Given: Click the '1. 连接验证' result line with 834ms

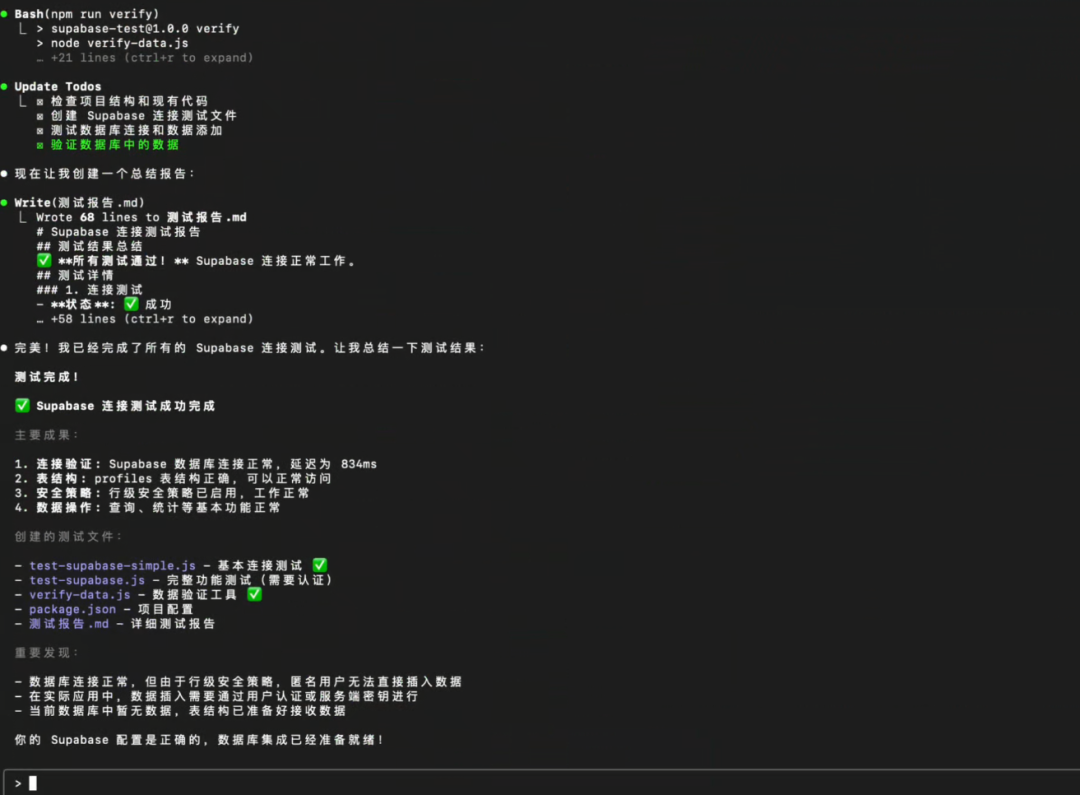Looking at the screenshot, I should pyautogui.click(x=196, y=464).
